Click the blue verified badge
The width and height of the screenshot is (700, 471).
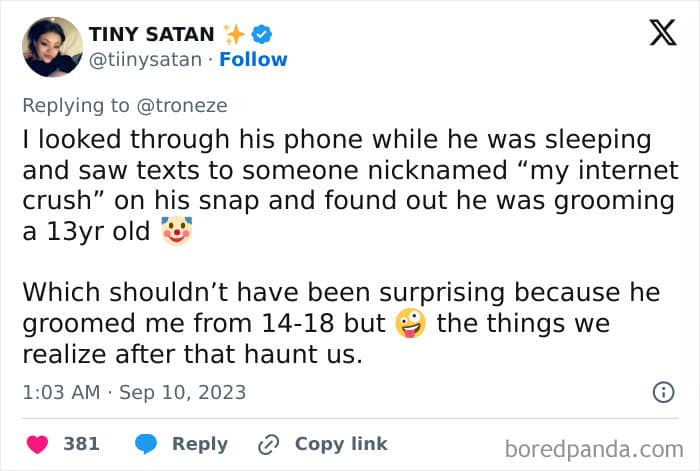pyautogui.click(x=262, y=34)
